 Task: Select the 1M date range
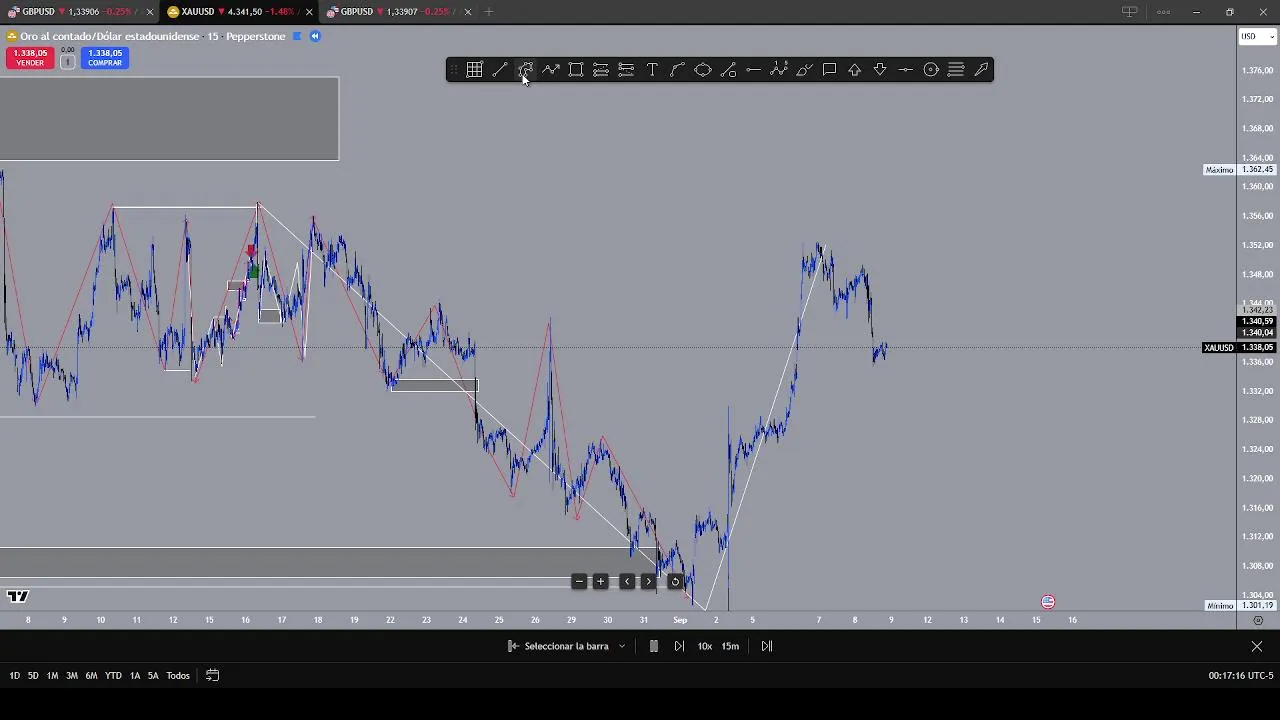tap(52, 676)
